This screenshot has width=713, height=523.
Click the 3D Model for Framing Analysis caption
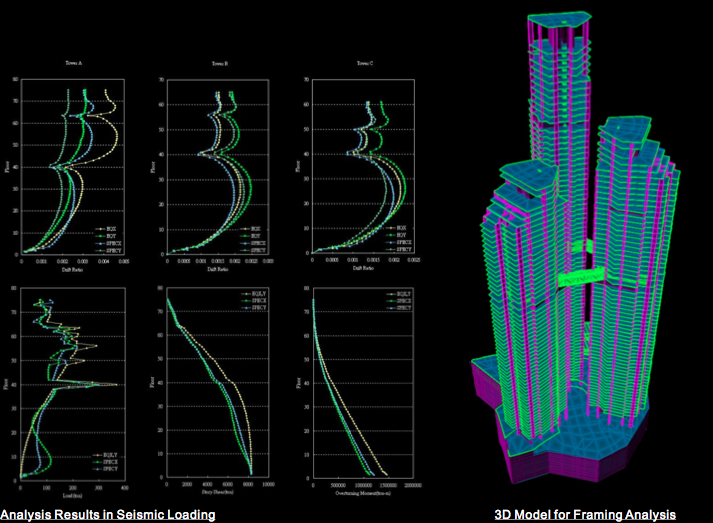click(x=585, y=514)
